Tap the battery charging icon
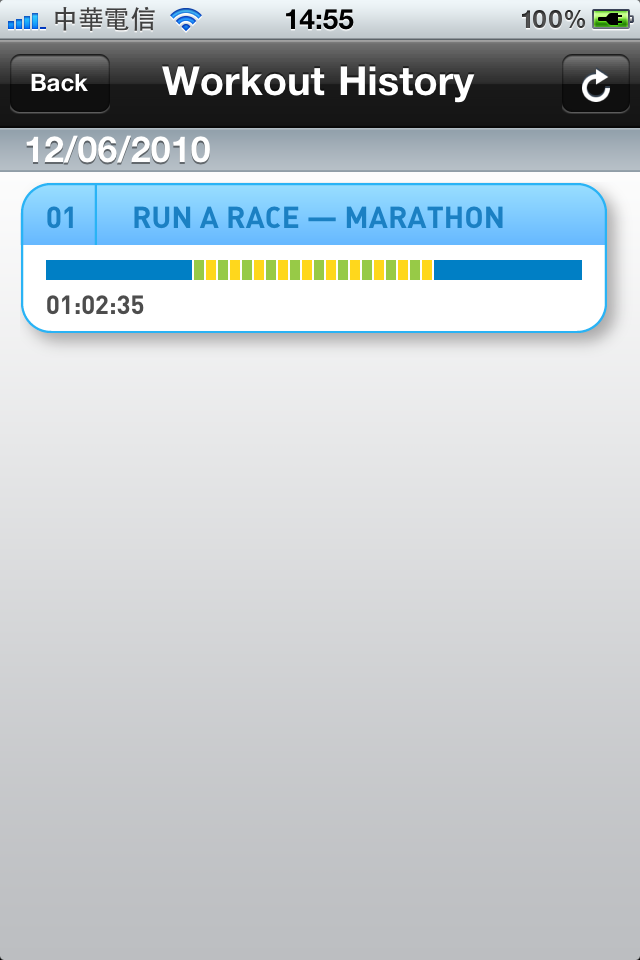This screenshot has width=640, height=960. click(612, 20)
